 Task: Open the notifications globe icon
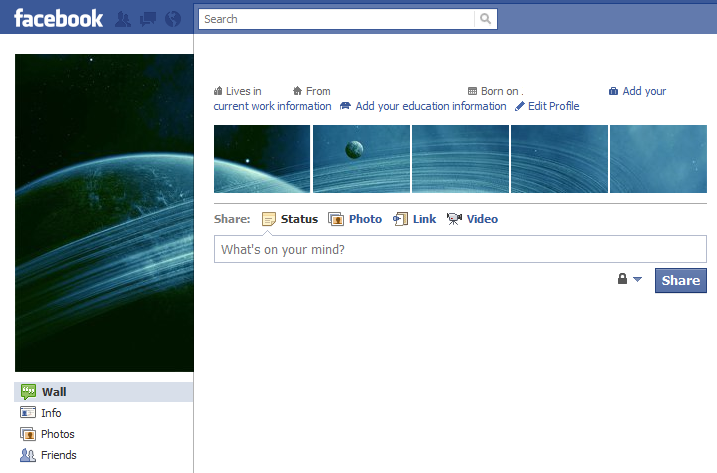click(x=173, y=19)
